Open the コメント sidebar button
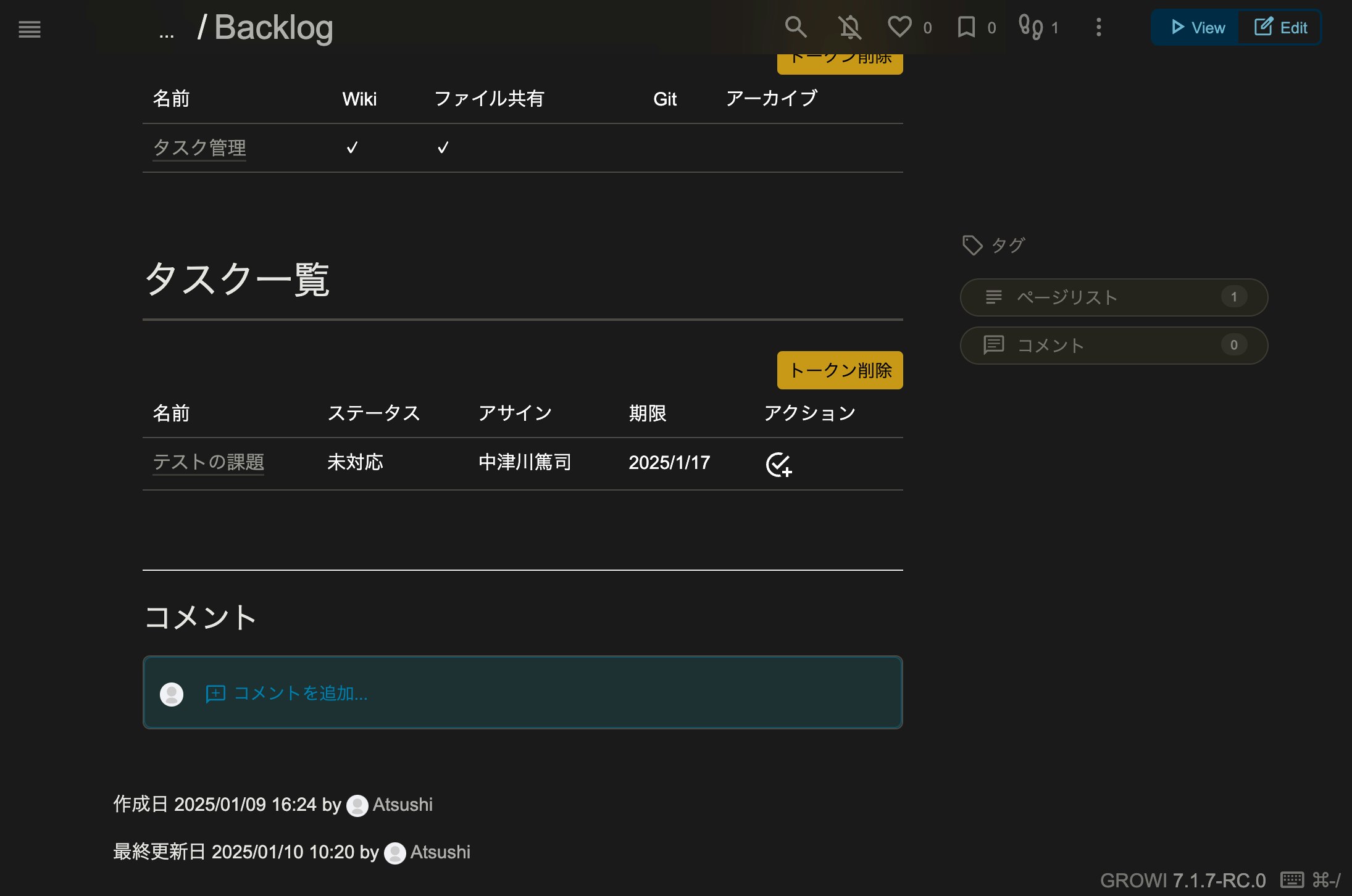Viewport: 1352px width, 896px height. tap(1114, 346)
